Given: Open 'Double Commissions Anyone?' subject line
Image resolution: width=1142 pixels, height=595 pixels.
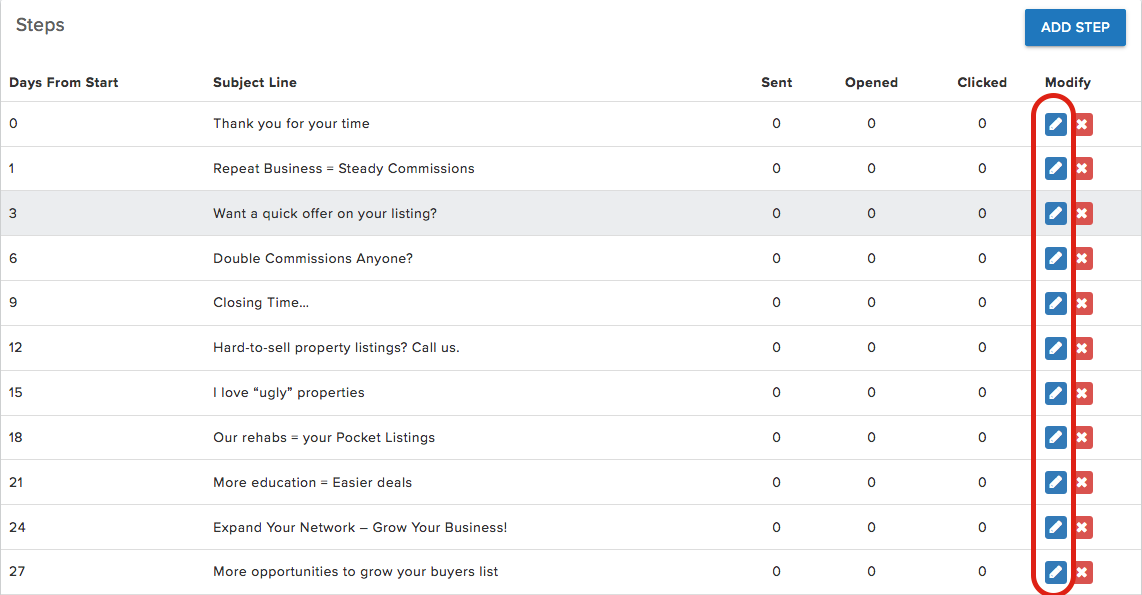Looking at the screenshot, I should 312,258.
